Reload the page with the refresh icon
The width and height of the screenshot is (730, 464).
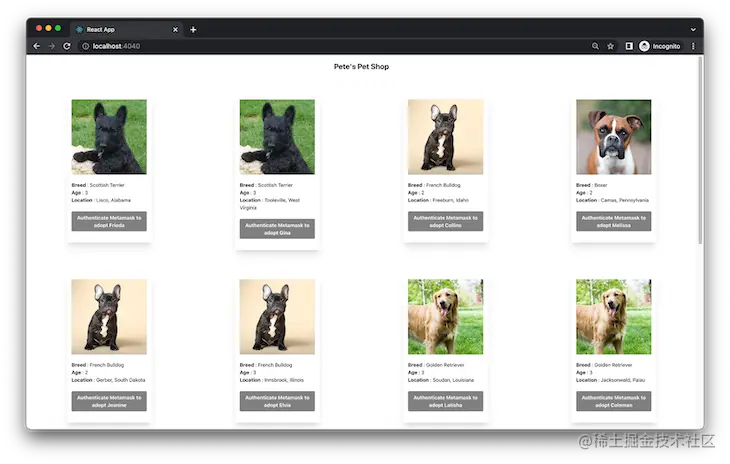(67, 46)
